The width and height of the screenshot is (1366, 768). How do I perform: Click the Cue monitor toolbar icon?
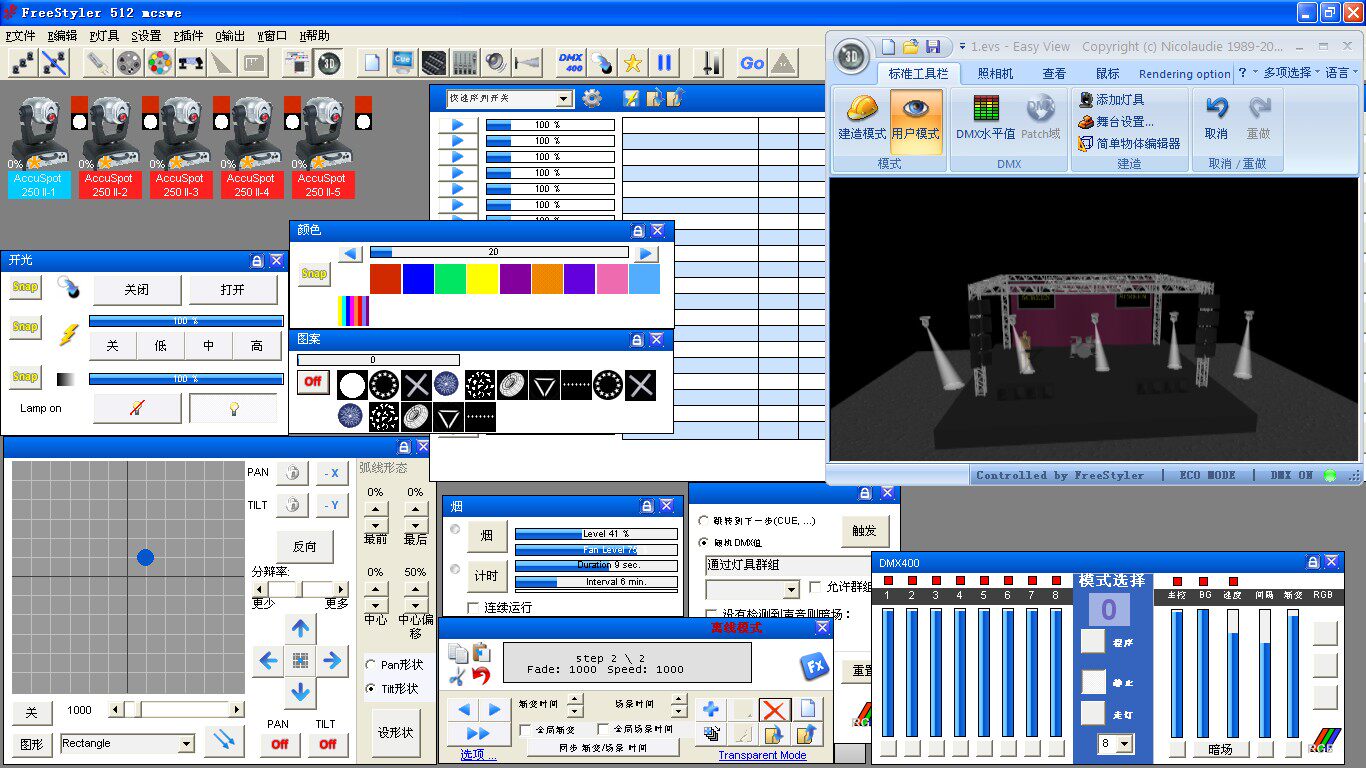404,63
